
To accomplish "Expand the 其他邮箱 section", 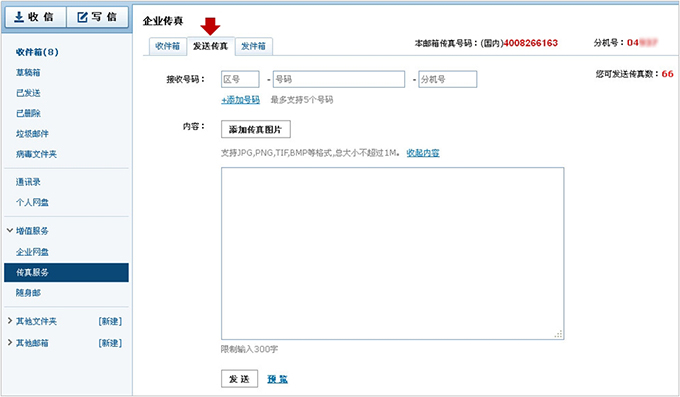I will (x=10, y=343).
